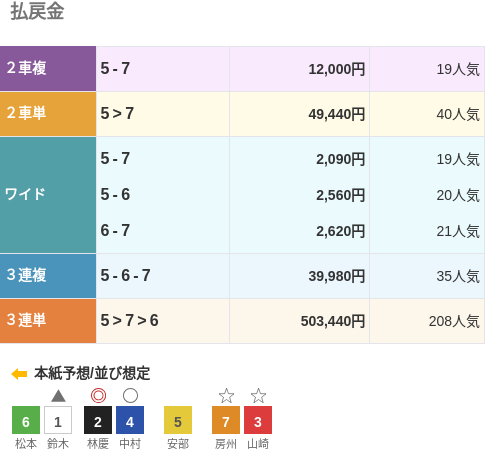Click the red double-circle mark above 2
This screenshot has height=468, width=485.
tap(98, 396)
